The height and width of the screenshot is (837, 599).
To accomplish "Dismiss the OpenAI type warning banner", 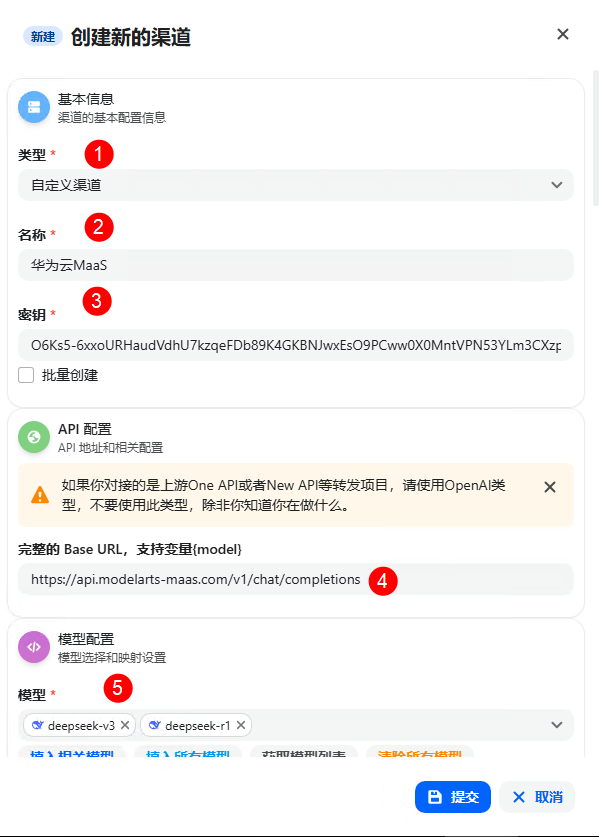I will (550, 487).
